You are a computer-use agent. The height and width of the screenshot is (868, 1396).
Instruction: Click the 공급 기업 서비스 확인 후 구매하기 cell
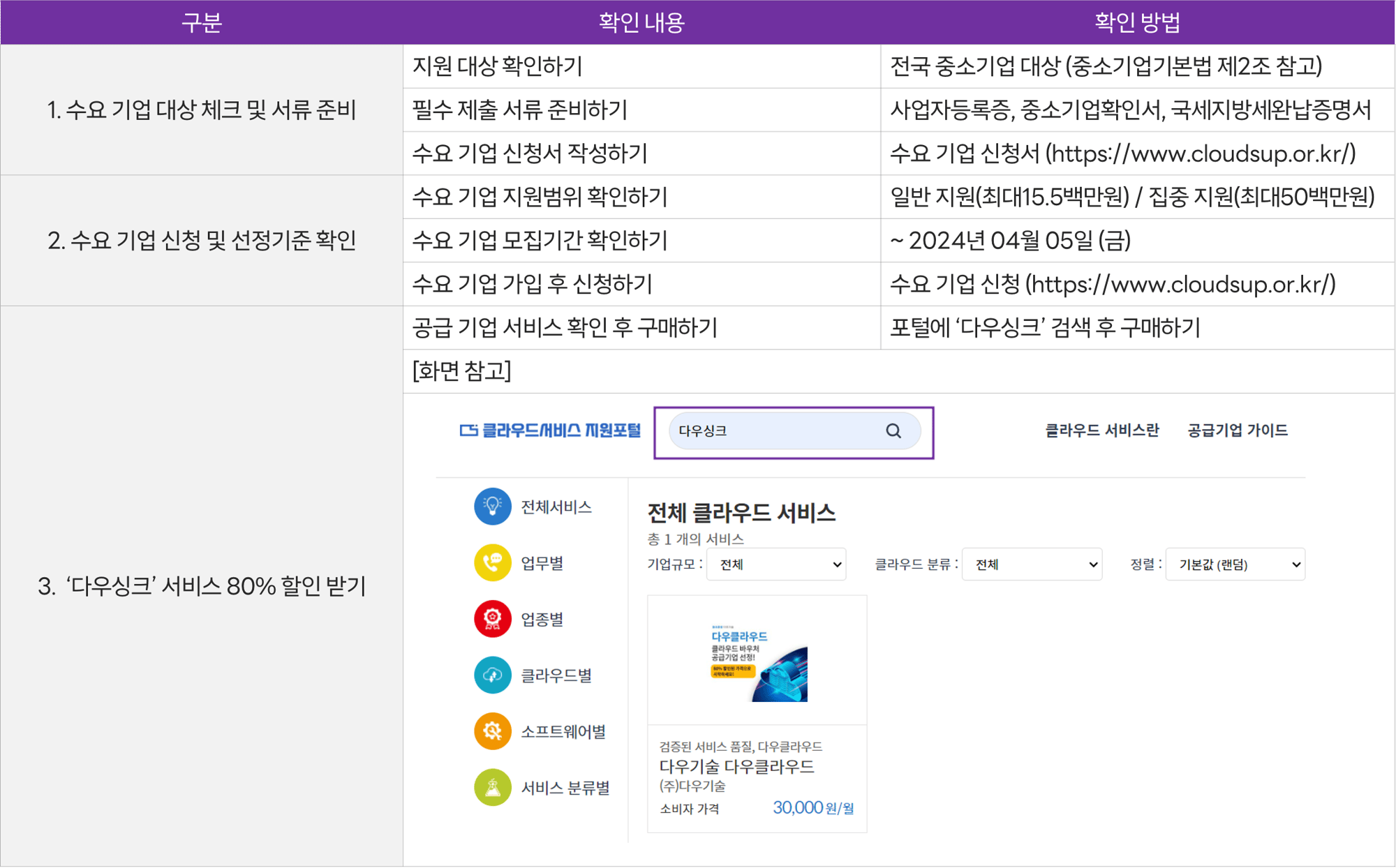click(x=641, y=327)
